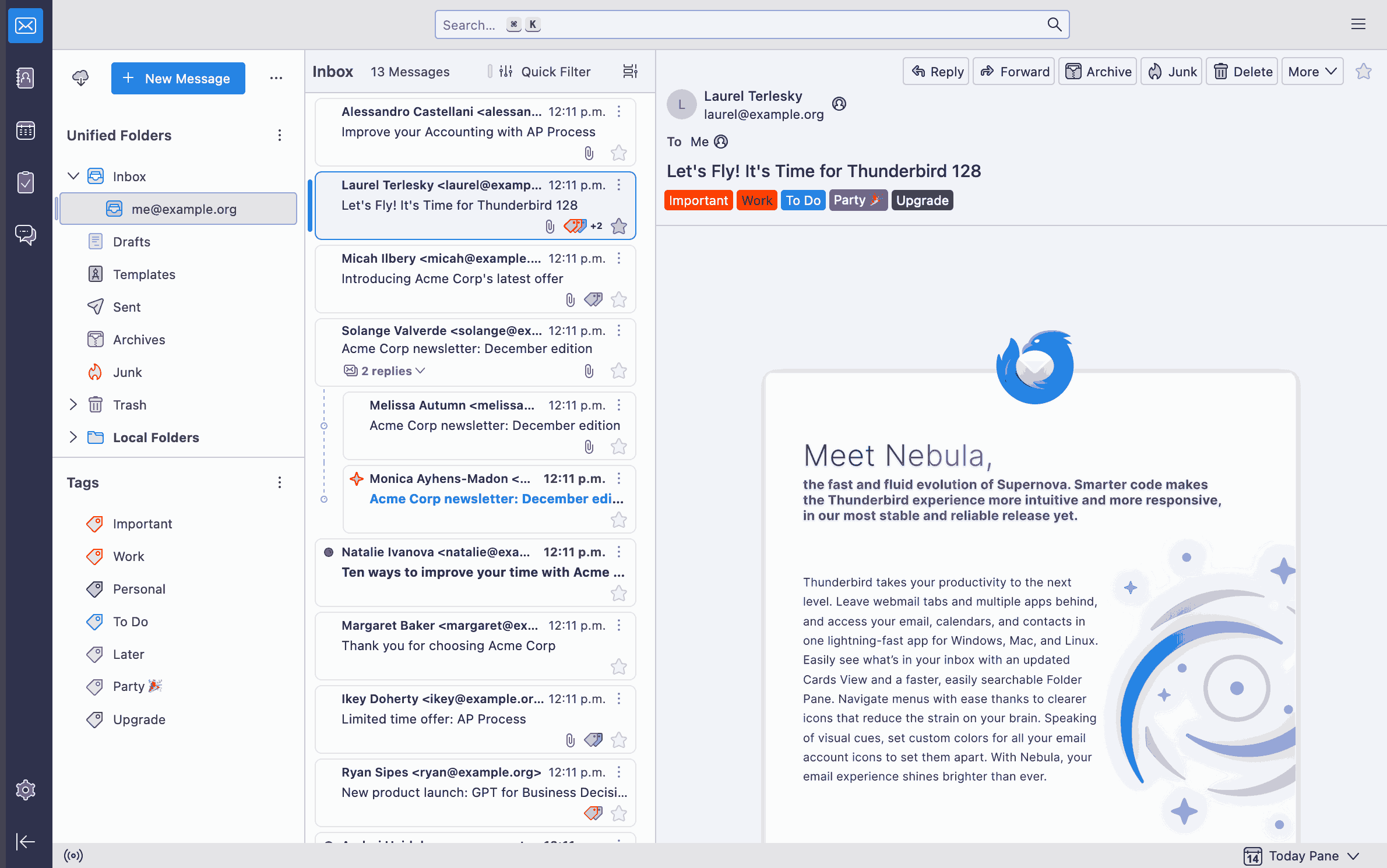Click tag icon on Ikey Doherty message
This screenshot has width=1387, height=868.
tap(593, 740)
